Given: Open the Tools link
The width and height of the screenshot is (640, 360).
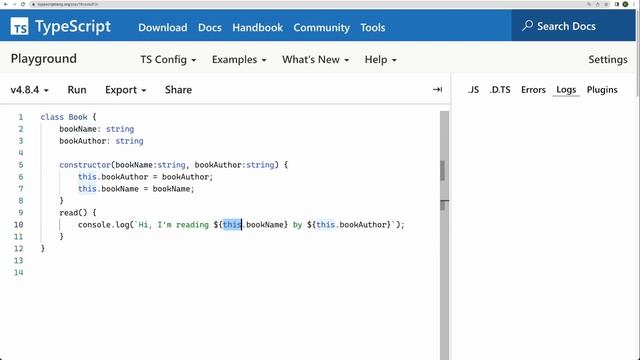Looking at the screenshot, I should (373, 27).
